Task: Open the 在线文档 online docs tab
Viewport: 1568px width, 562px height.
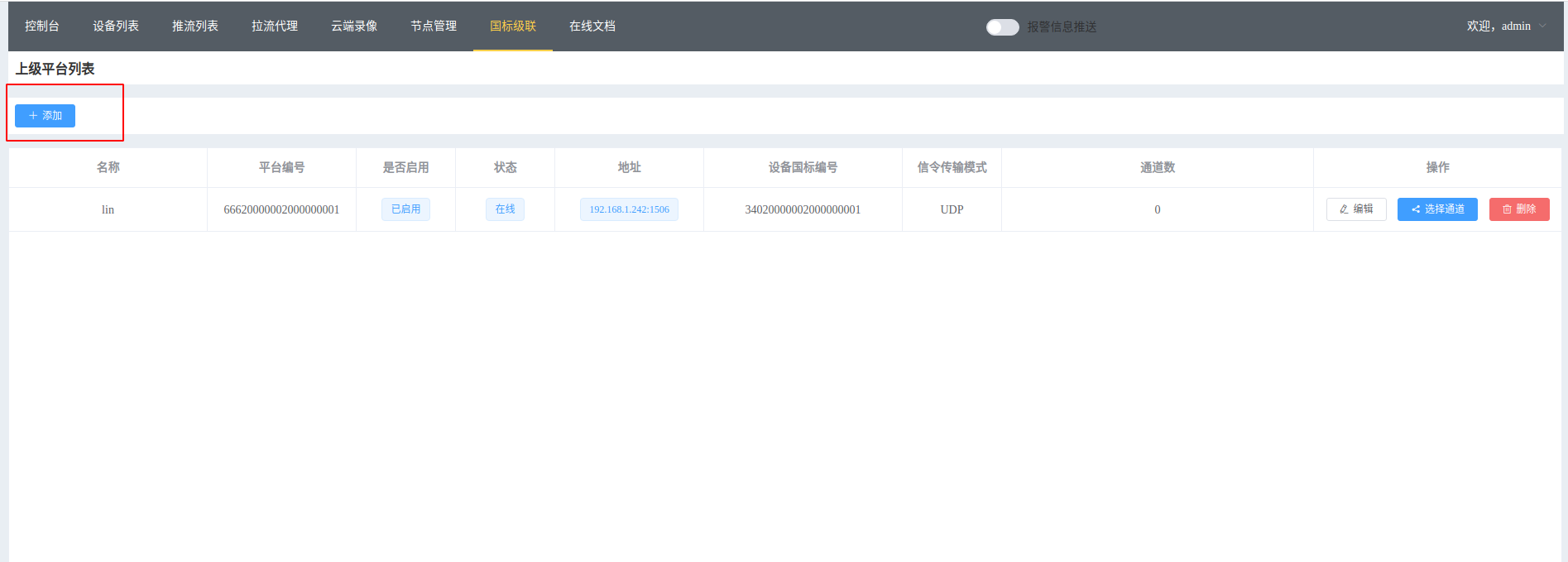Action: tap(592, 26)
